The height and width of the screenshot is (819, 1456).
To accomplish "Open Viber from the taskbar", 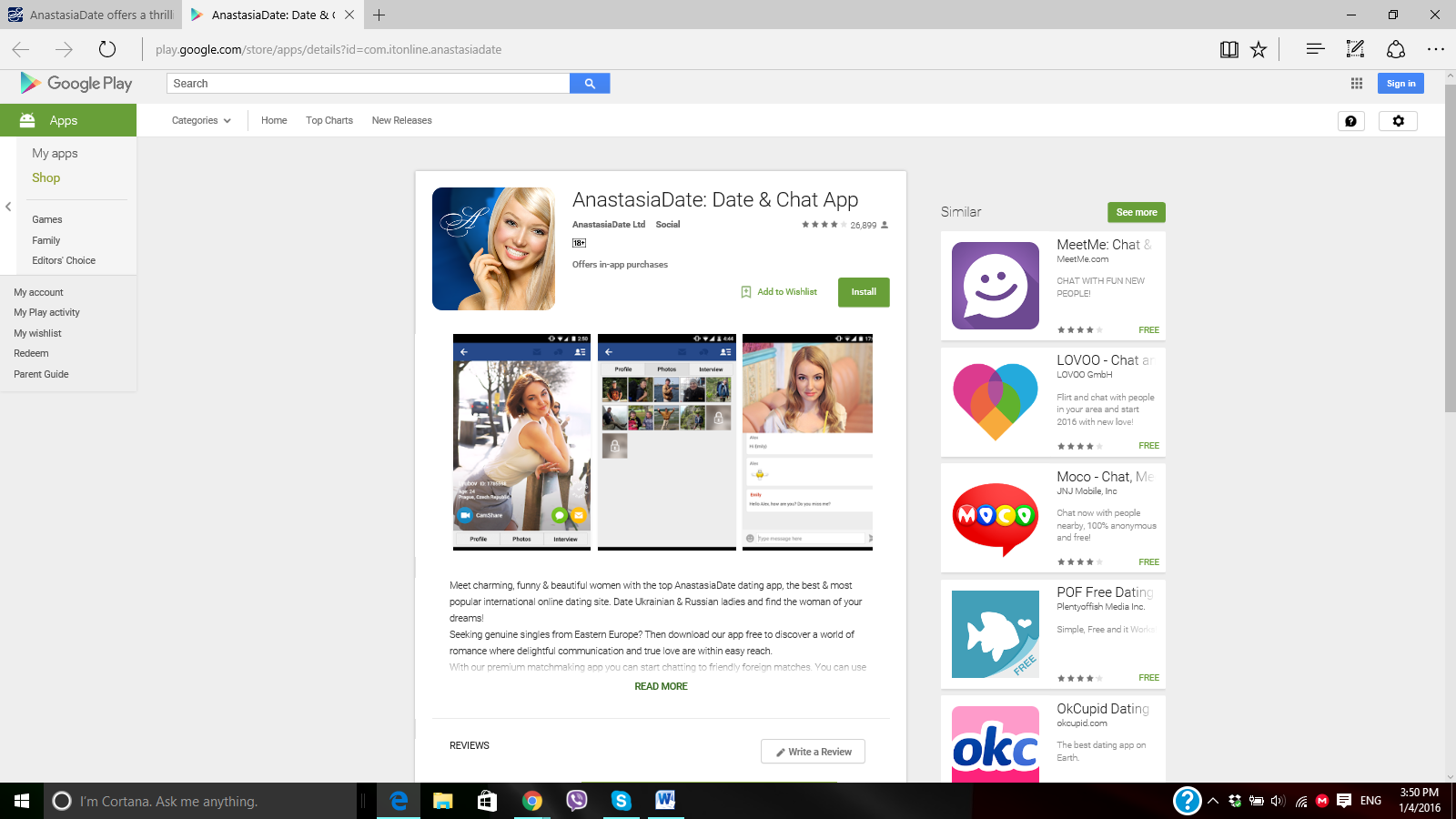I will [577, 801].
